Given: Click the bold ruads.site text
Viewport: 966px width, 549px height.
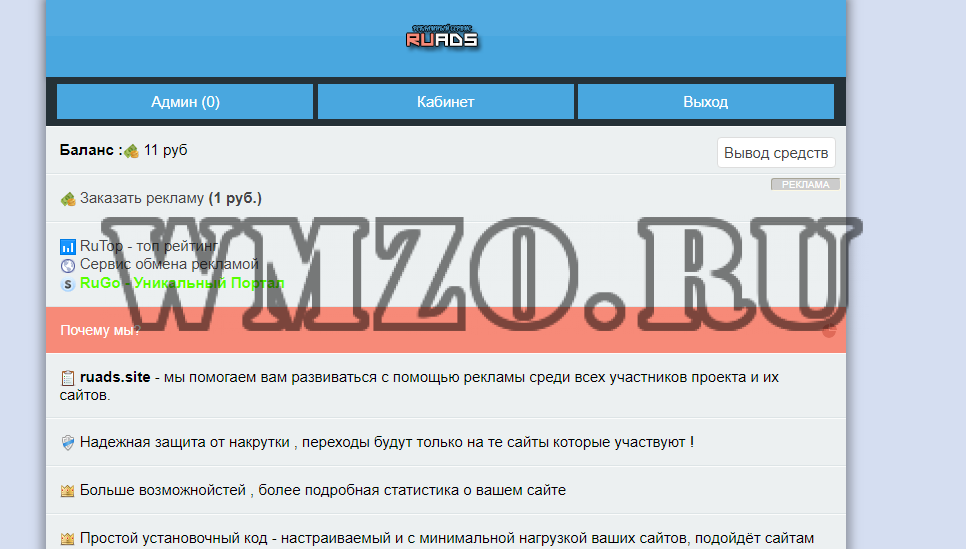Looking at the screenshot, I should click(x=115, y=377).
